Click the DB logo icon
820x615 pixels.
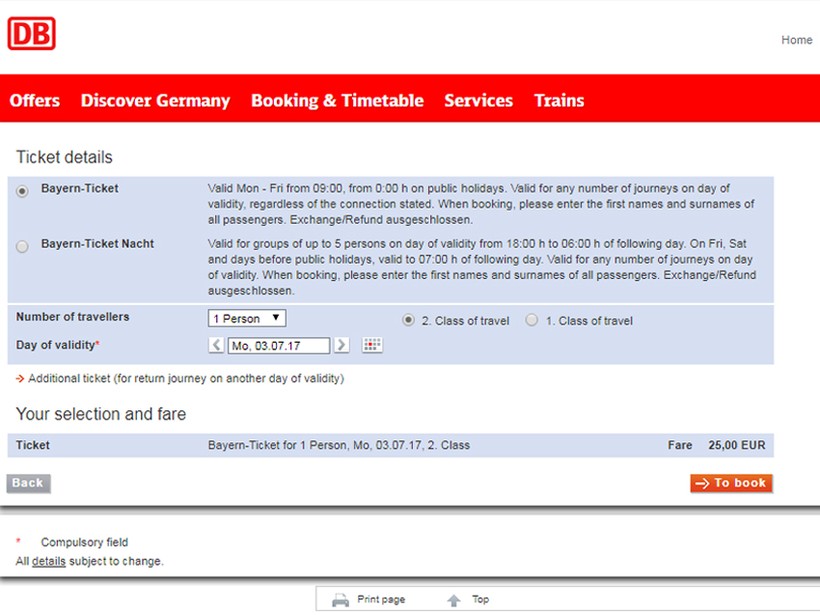pyautogui.click(x=31, y=34)
